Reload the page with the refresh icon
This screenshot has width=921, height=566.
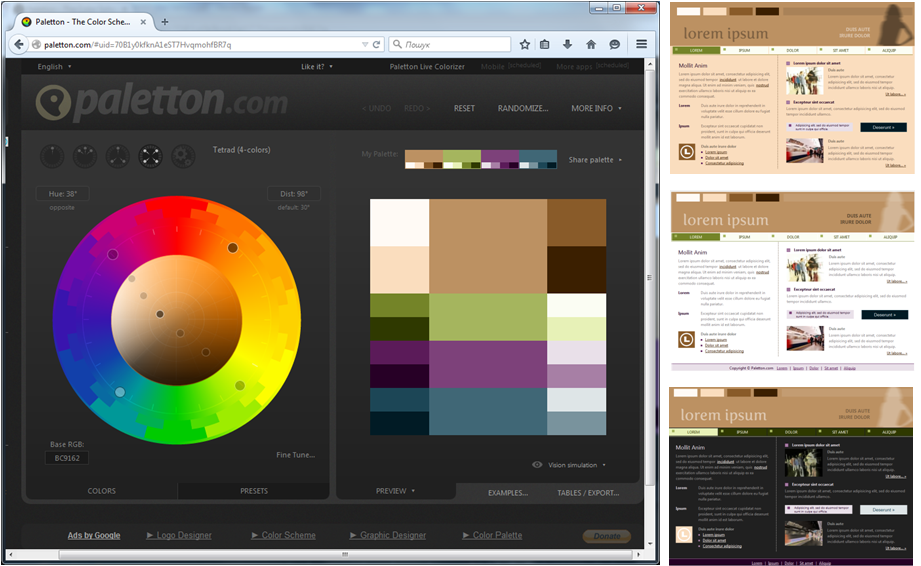[x=377, y=44]
